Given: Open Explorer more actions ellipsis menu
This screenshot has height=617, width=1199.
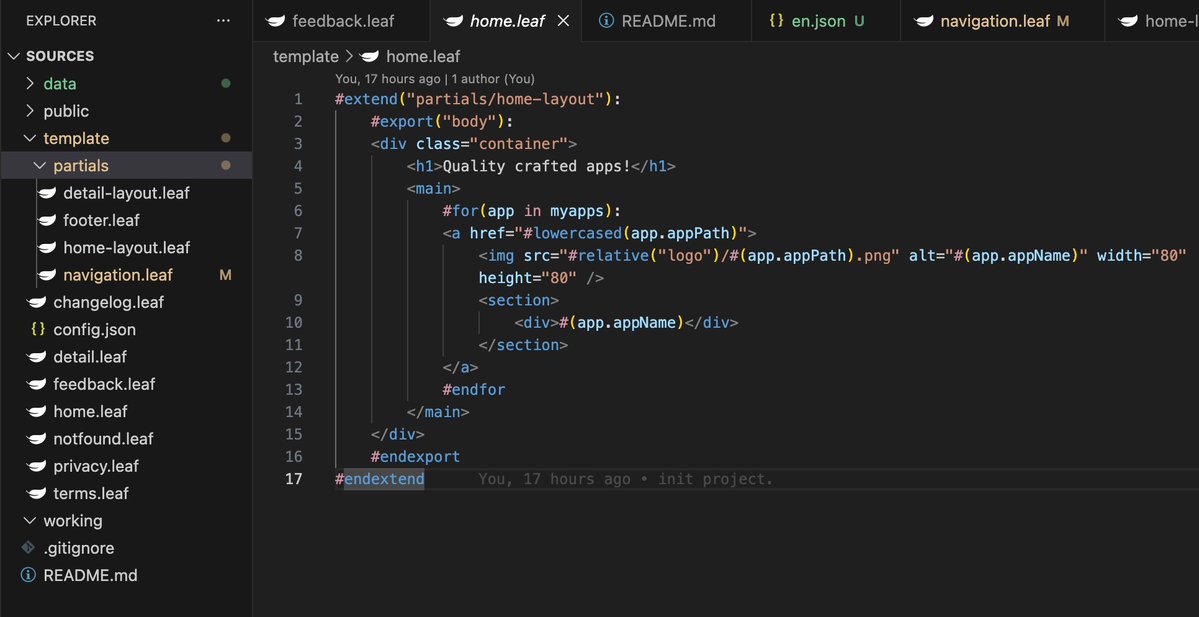Looking at the screenshot, I should pos(223,21).
